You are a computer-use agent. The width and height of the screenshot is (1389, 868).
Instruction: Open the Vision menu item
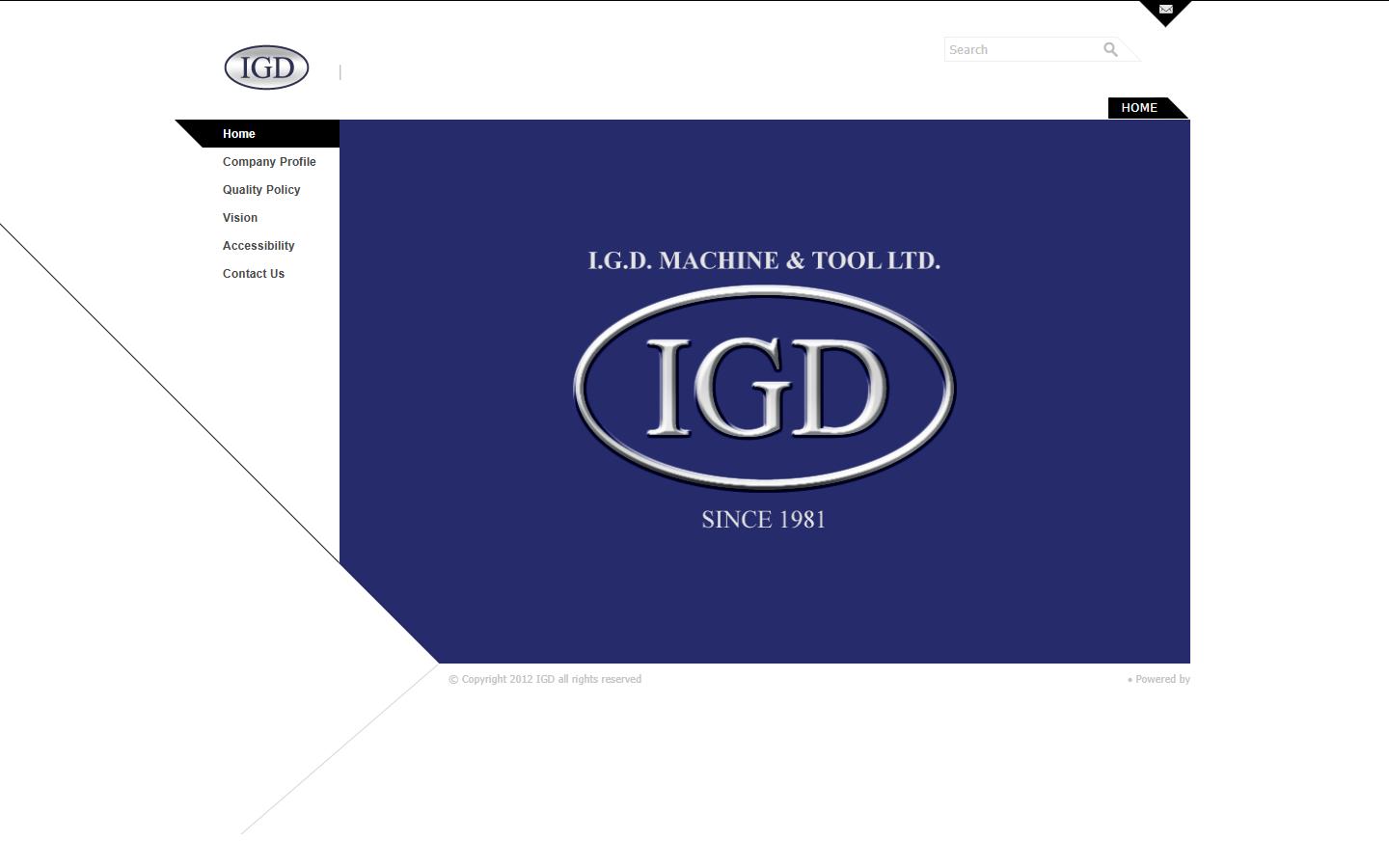click(240, 218)
